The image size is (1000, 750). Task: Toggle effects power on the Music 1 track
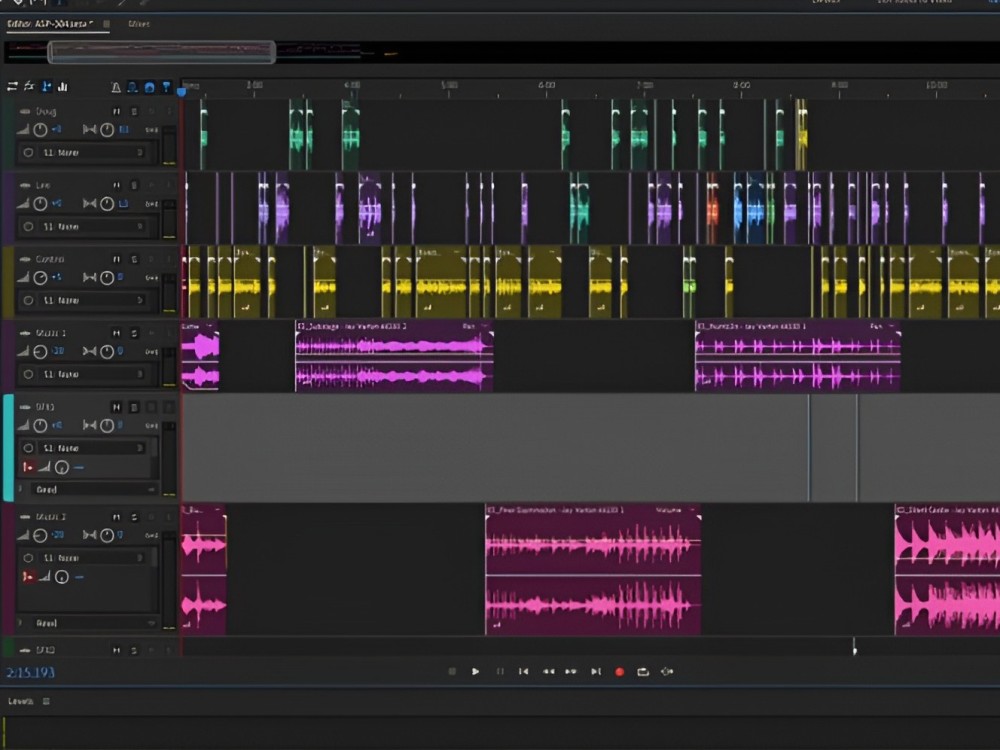coord(28,374)
